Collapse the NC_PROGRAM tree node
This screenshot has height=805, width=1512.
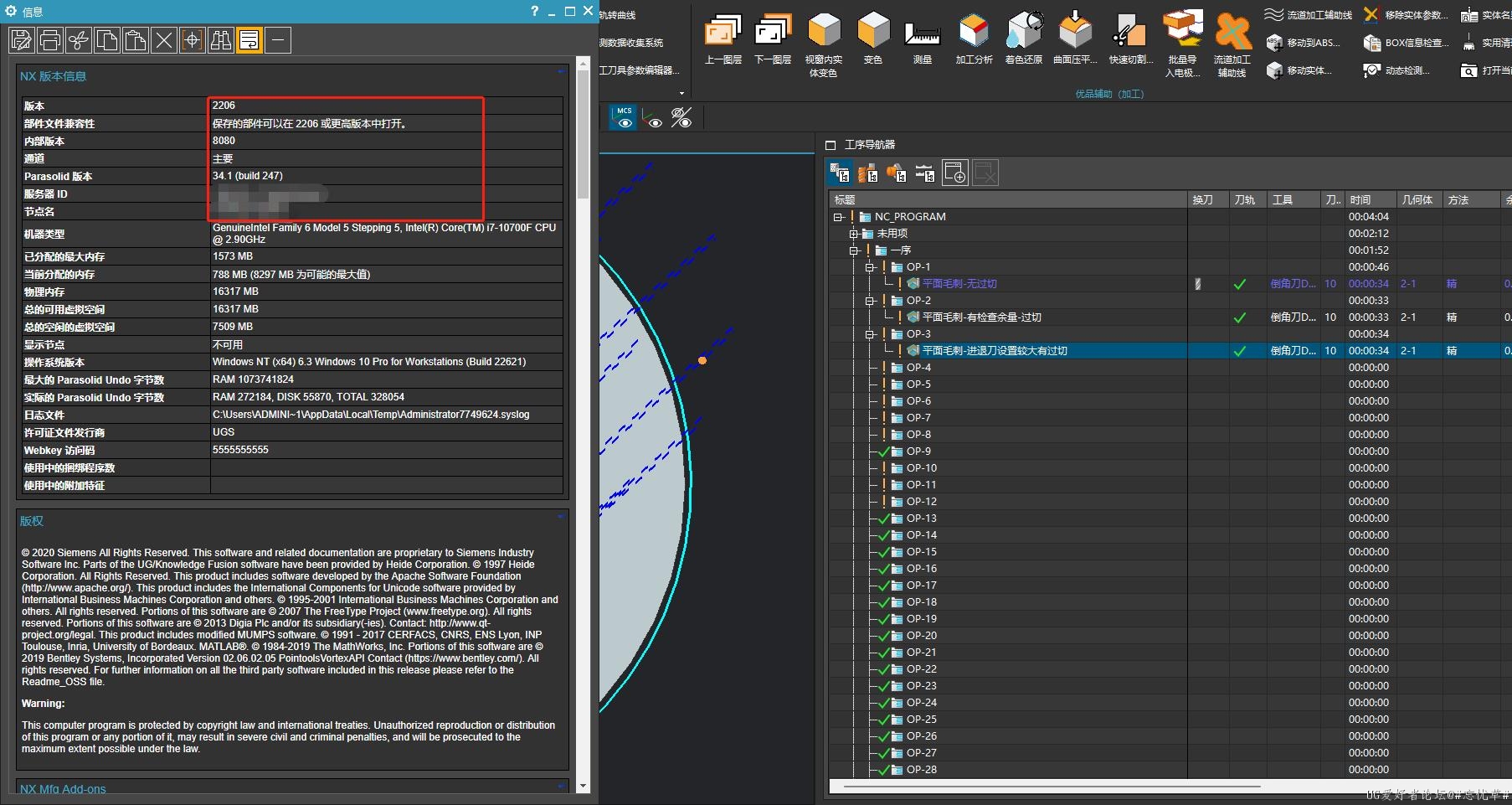(x=838, y=217)
